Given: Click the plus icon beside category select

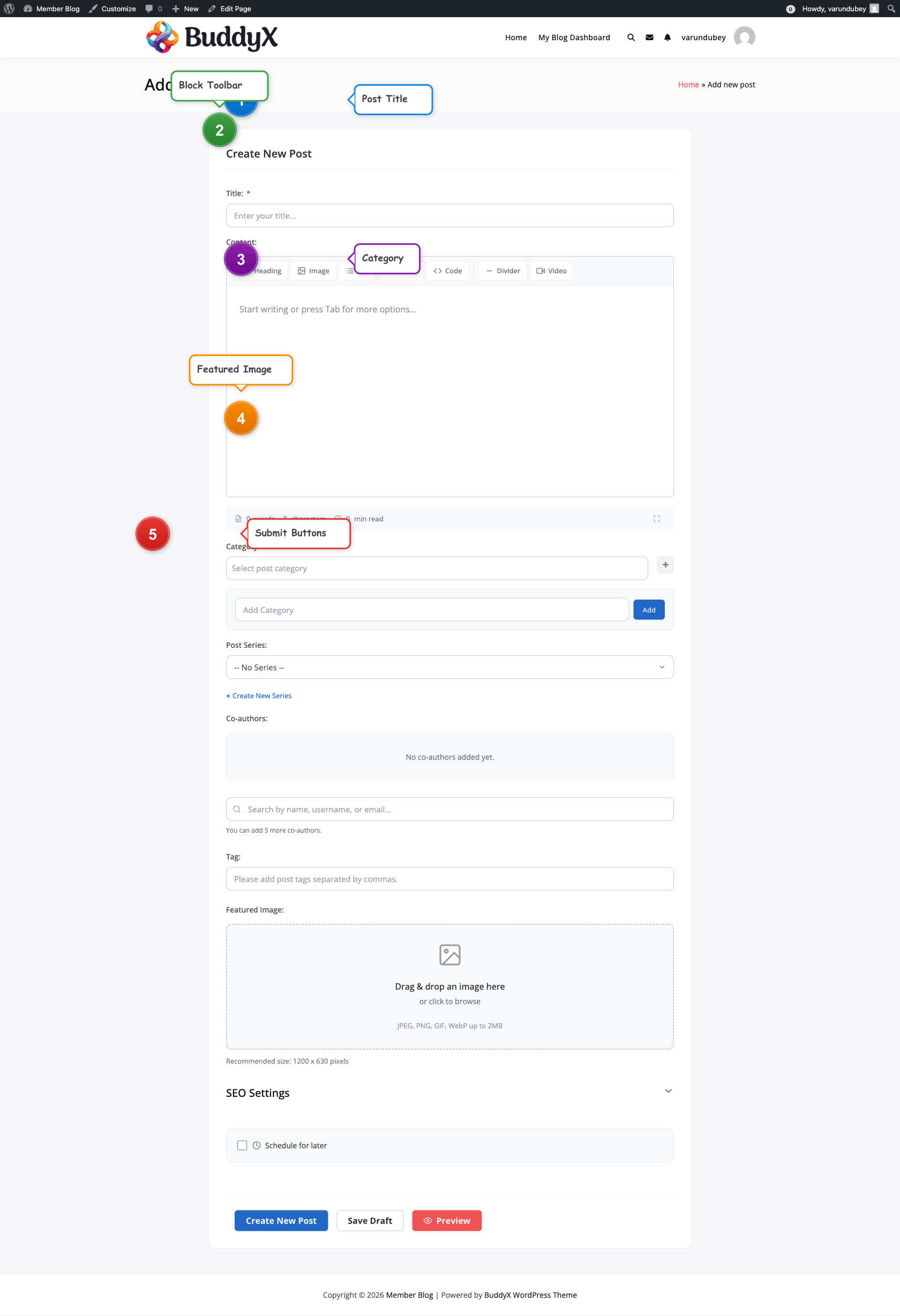Looking at the screenshot, I should [x=665, y=565].
